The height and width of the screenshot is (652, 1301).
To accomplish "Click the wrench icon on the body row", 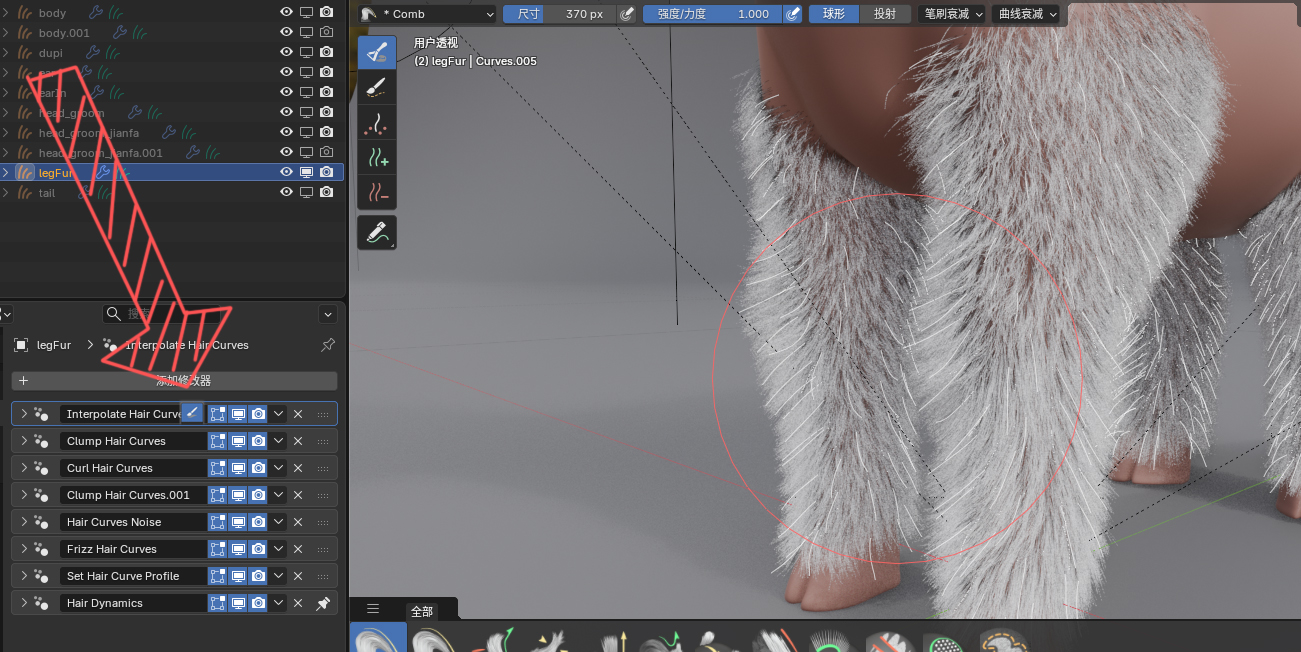I will click(x=96, y=12).
